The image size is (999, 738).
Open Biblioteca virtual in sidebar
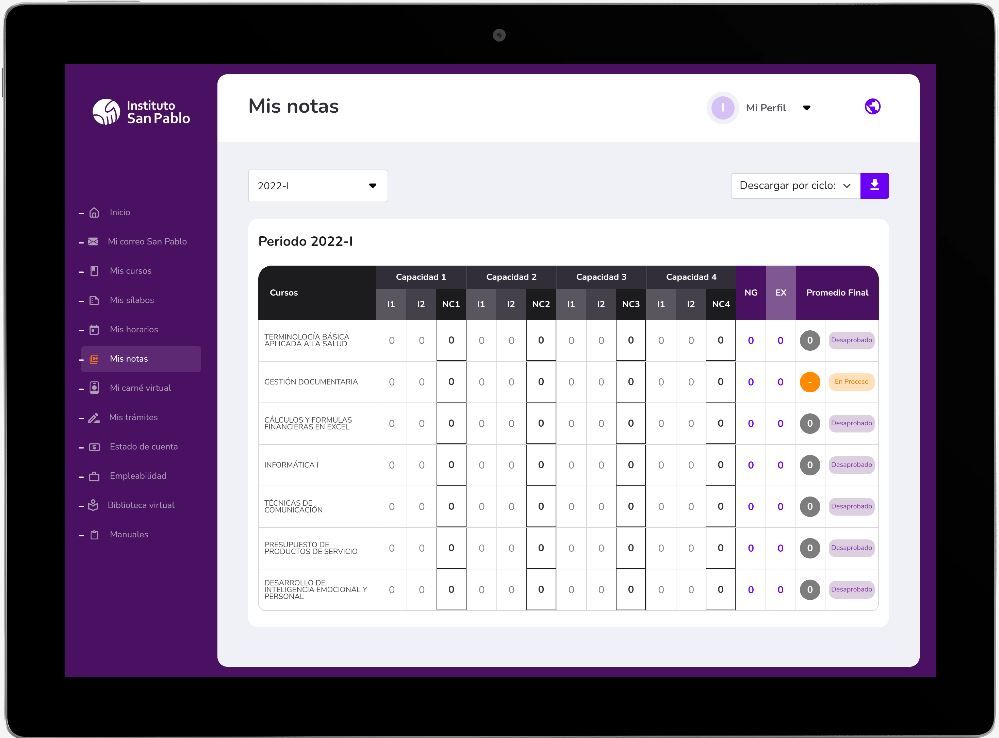pos(141,505)
